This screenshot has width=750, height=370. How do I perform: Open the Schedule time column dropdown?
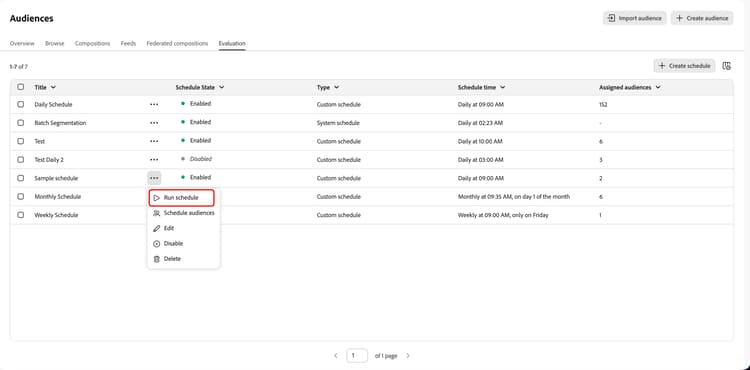(x=503, y=87)
